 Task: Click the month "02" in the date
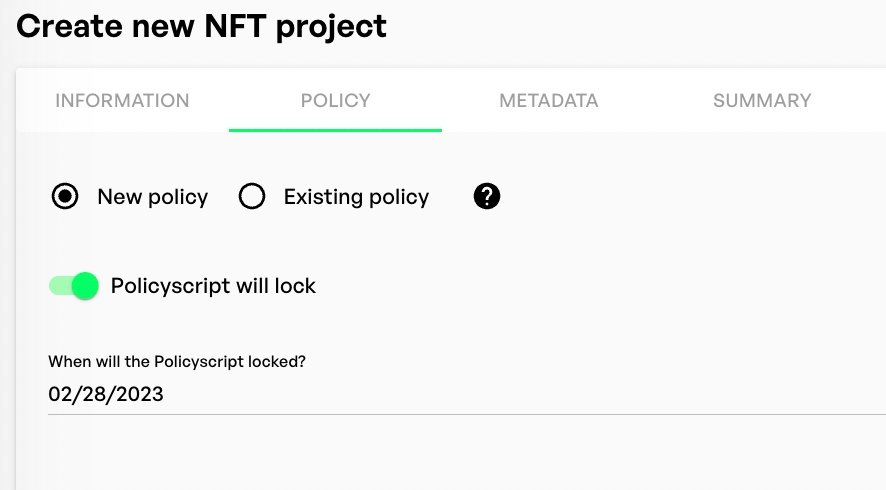tap(60, 395)
